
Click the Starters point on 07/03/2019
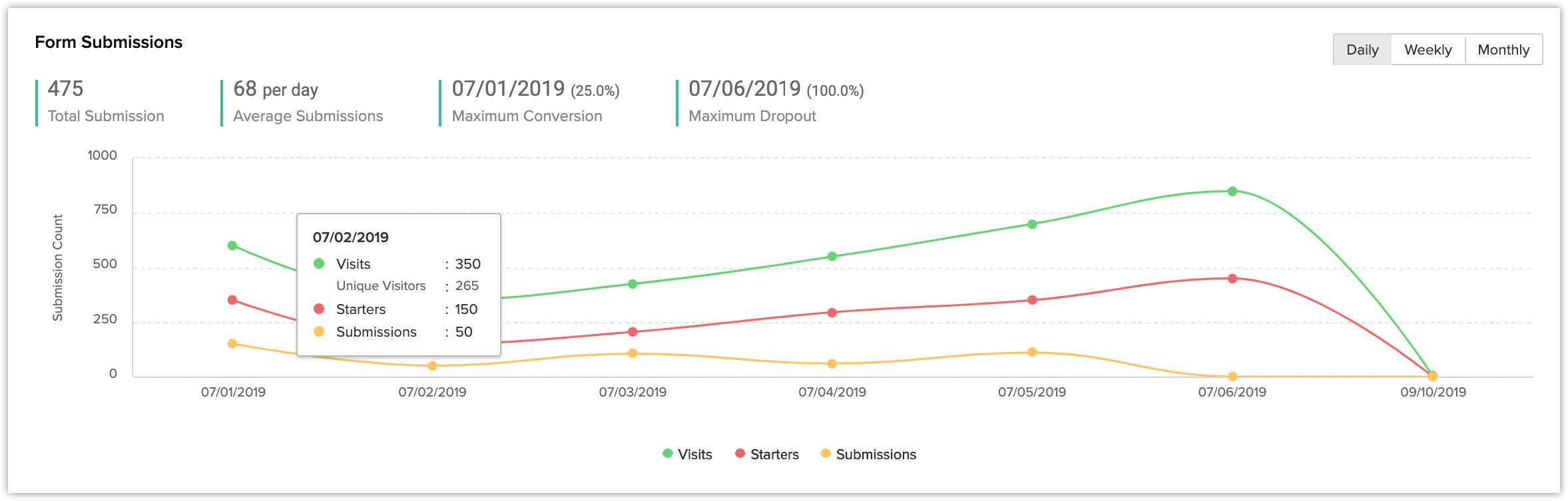click(x=633, y=332)
